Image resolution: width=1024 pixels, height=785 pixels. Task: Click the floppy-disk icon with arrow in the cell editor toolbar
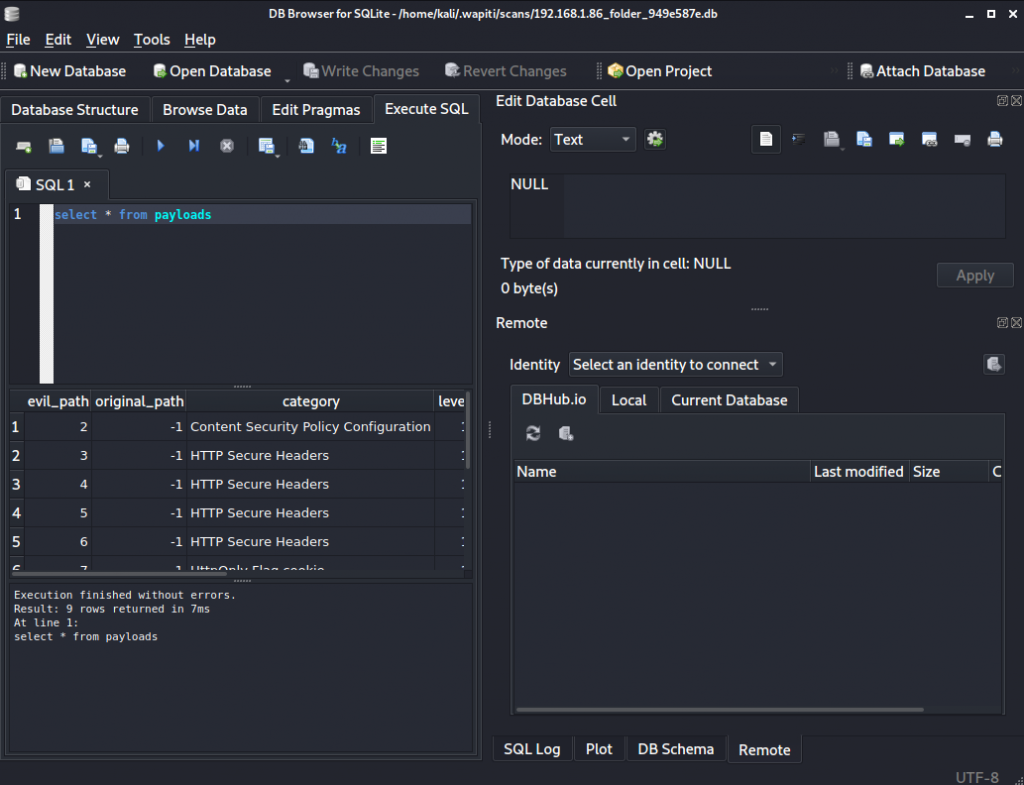831,139
